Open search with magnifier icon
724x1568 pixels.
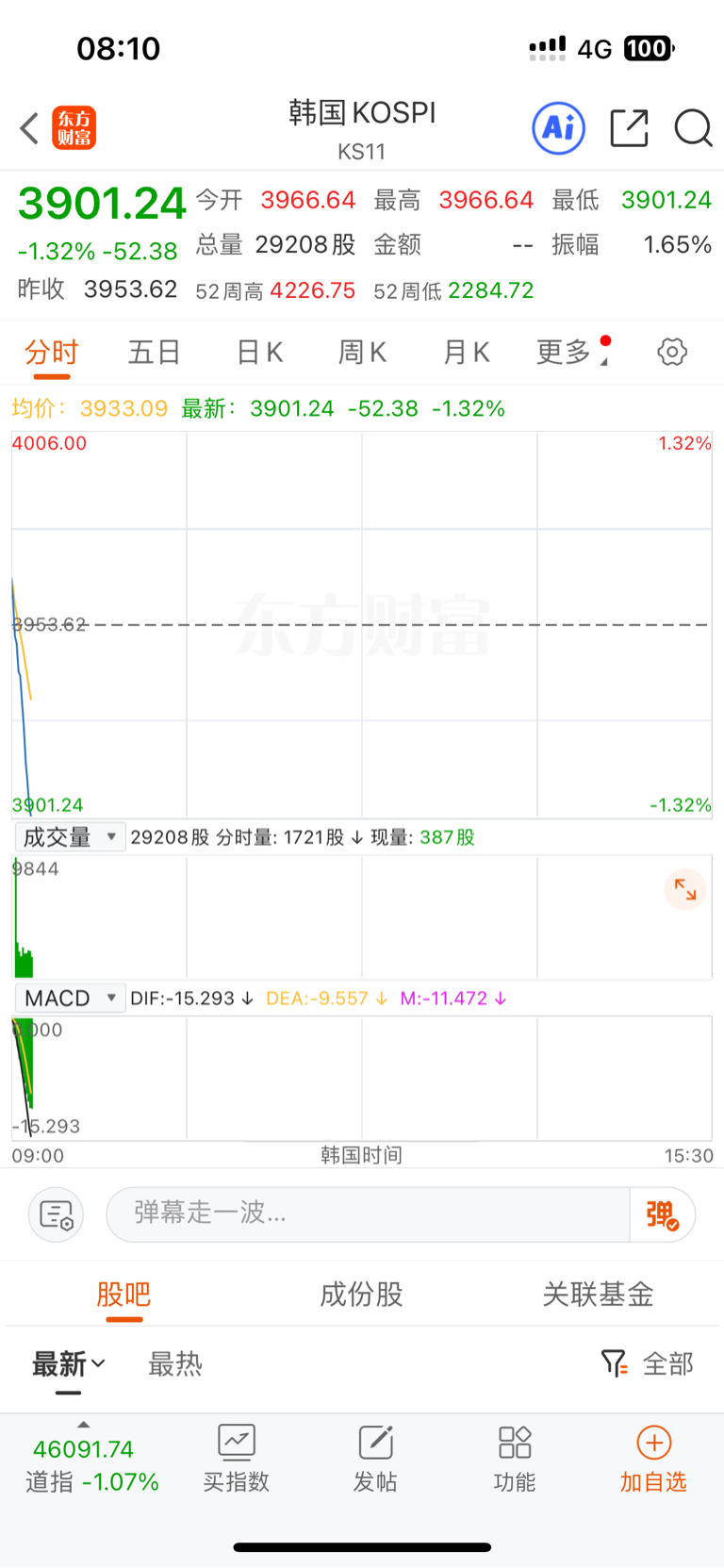(x=693, y=128)
